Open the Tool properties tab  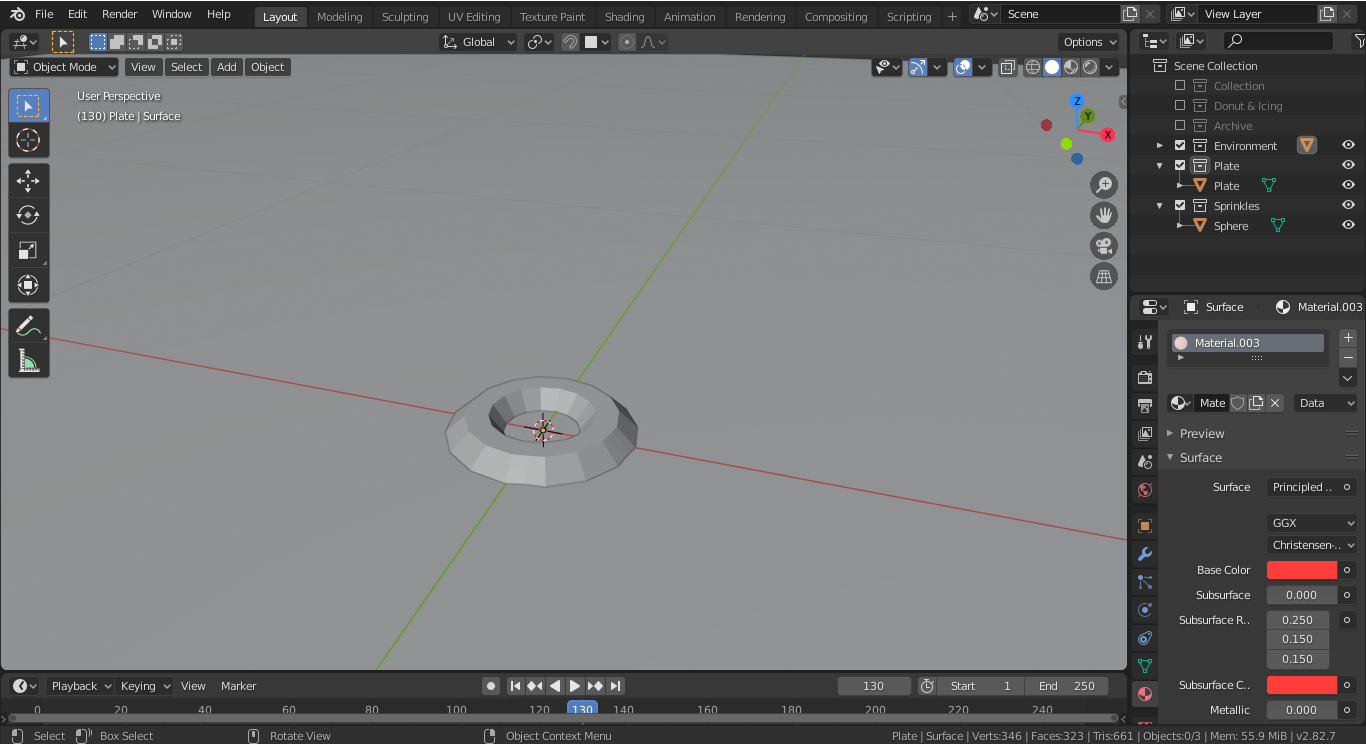tap(1145, 342)
